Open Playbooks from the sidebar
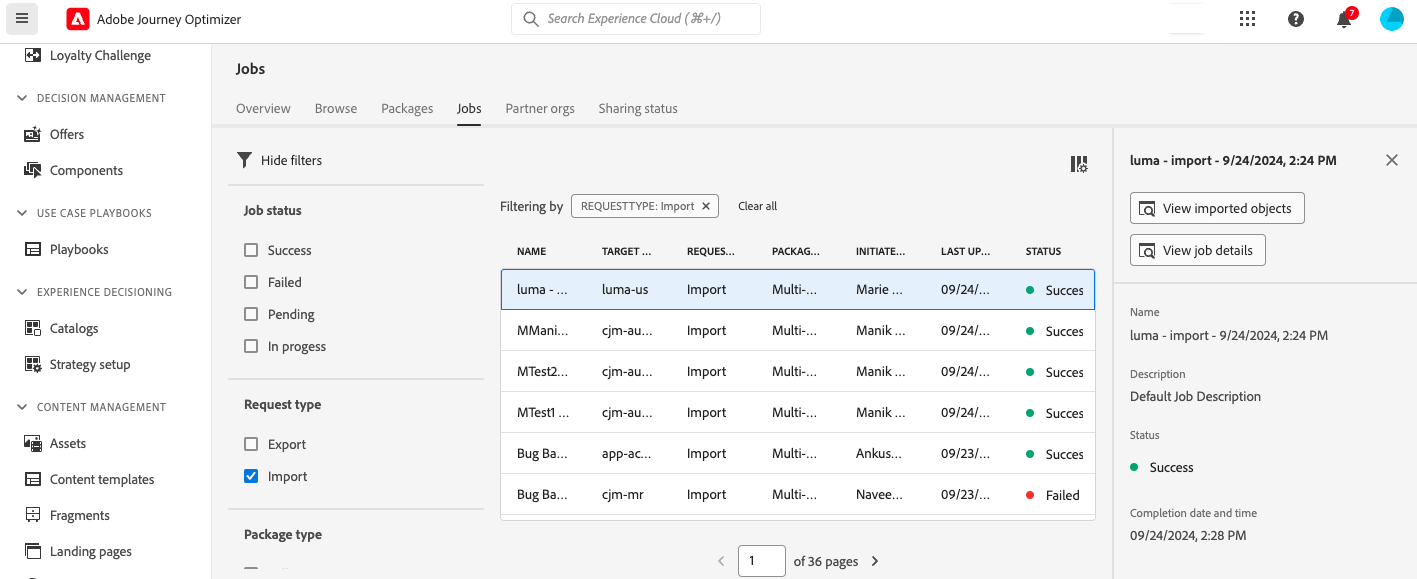 (79, 249)
